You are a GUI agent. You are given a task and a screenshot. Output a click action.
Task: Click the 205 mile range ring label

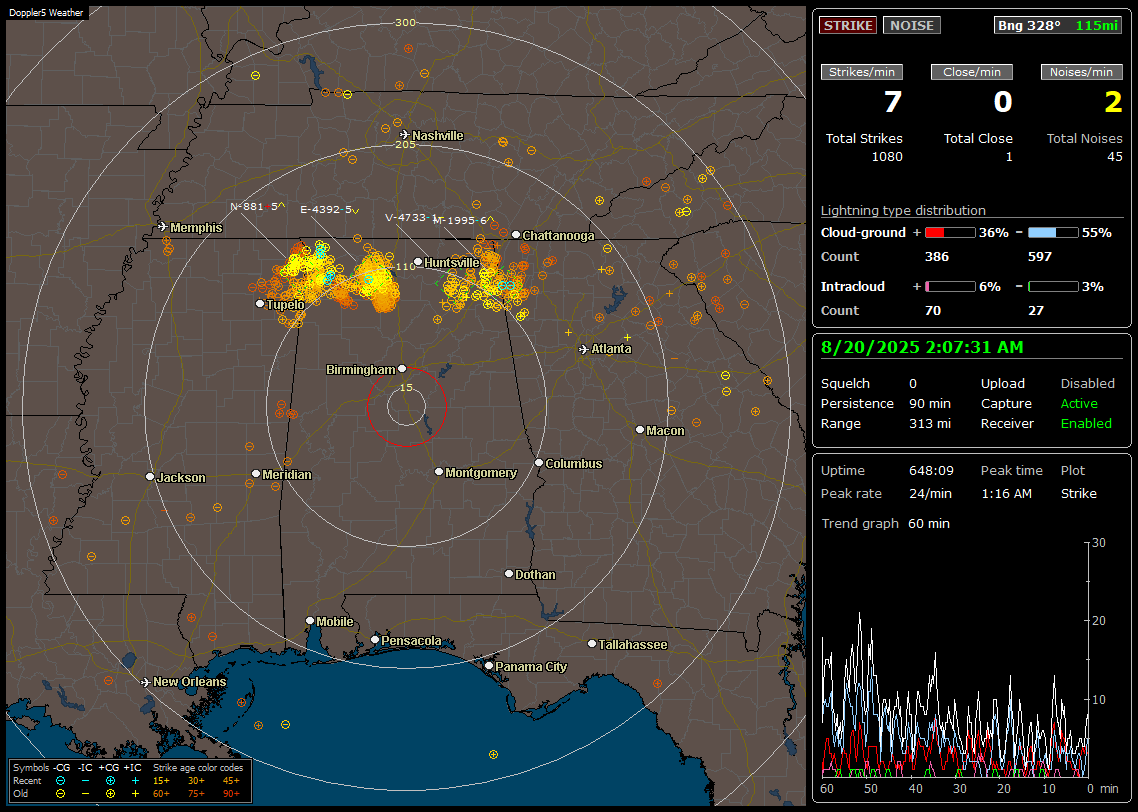406,144
